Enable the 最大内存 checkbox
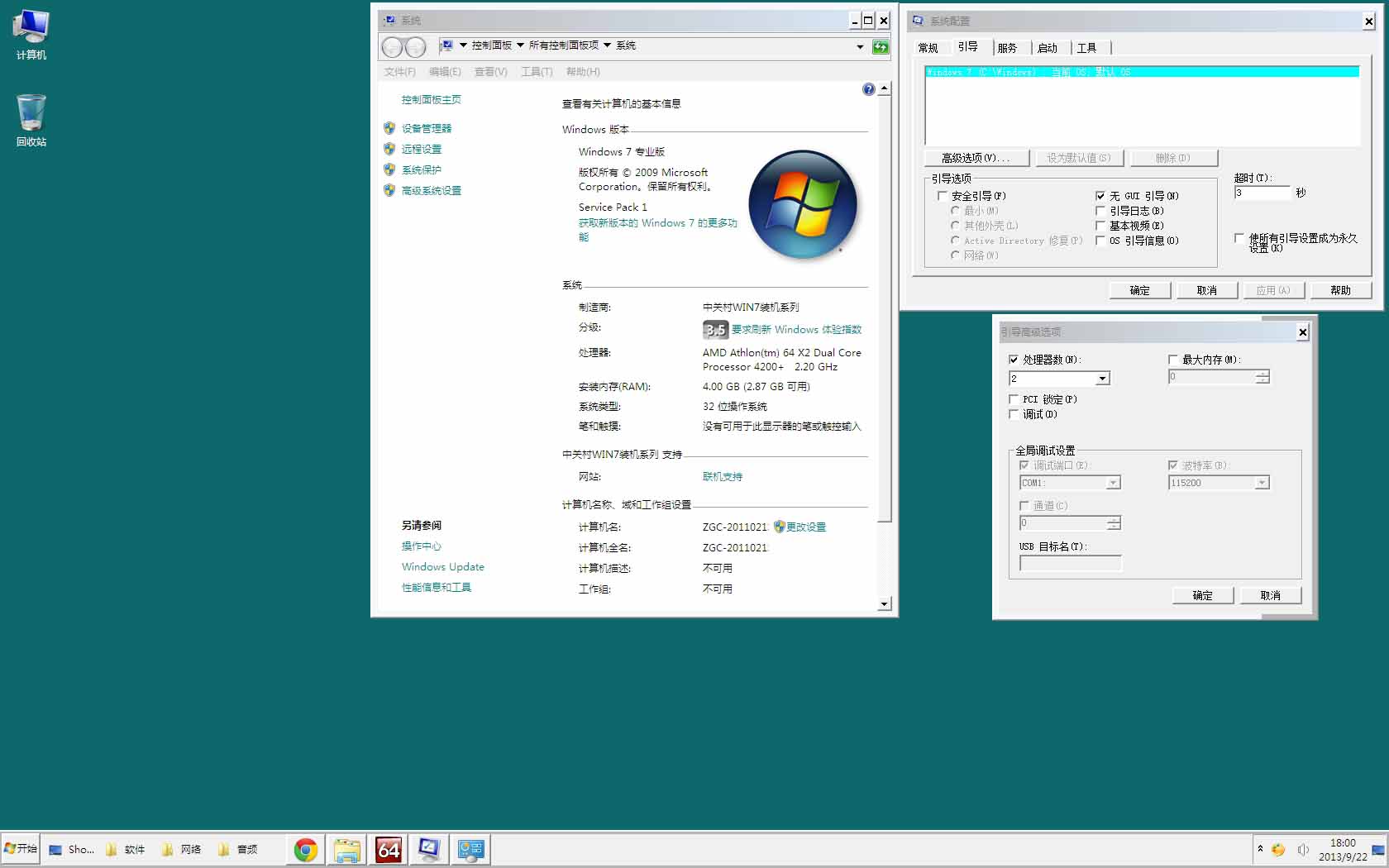1389x868 pixels. 1173,360
